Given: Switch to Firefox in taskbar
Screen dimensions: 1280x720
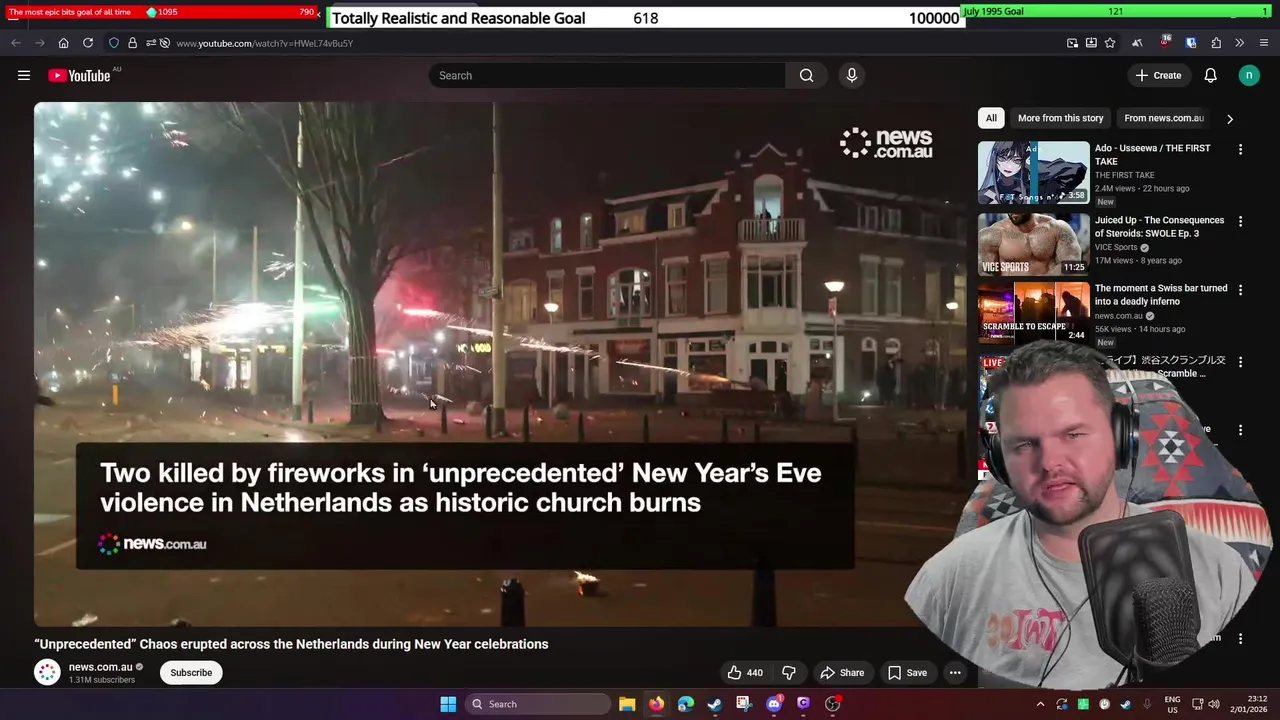Looking at the screenshot, I should (656, 704).
